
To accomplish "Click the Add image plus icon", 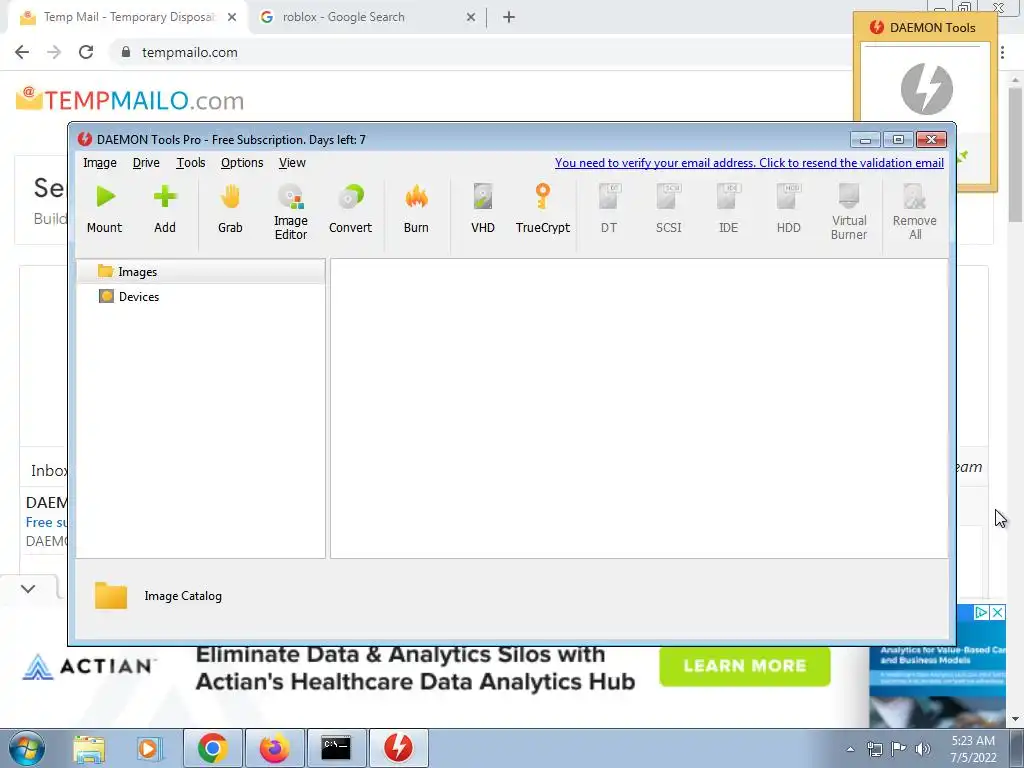I will [165, 196].
